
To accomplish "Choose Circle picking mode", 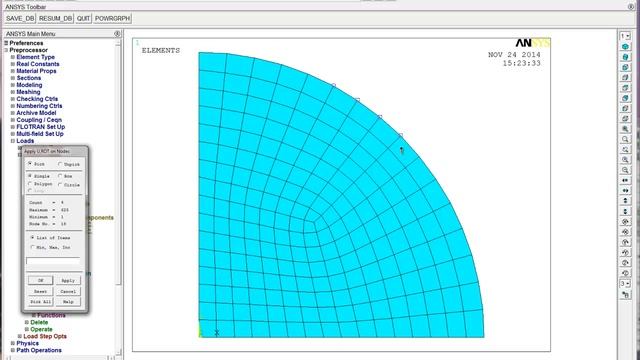I will tap(60, 185).
